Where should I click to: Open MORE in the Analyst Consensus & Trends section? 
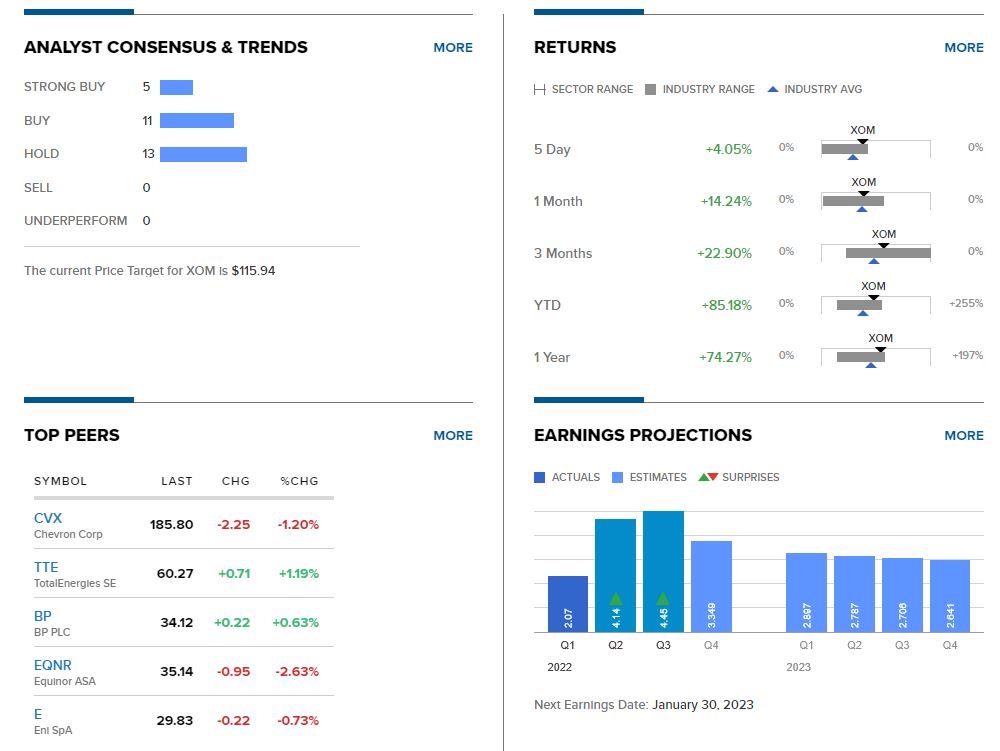[x=452, y=47]
